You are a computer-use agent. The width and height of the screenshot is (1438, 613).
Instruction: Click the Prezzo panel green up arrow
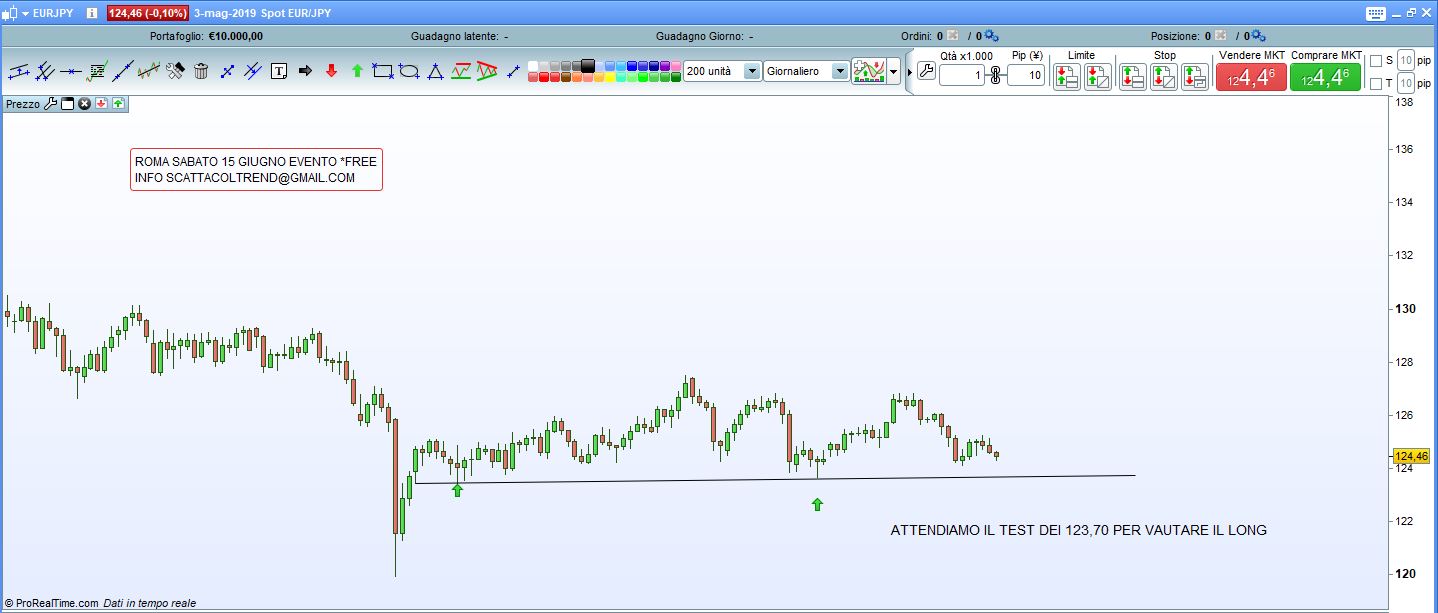[x=118, y=103]
